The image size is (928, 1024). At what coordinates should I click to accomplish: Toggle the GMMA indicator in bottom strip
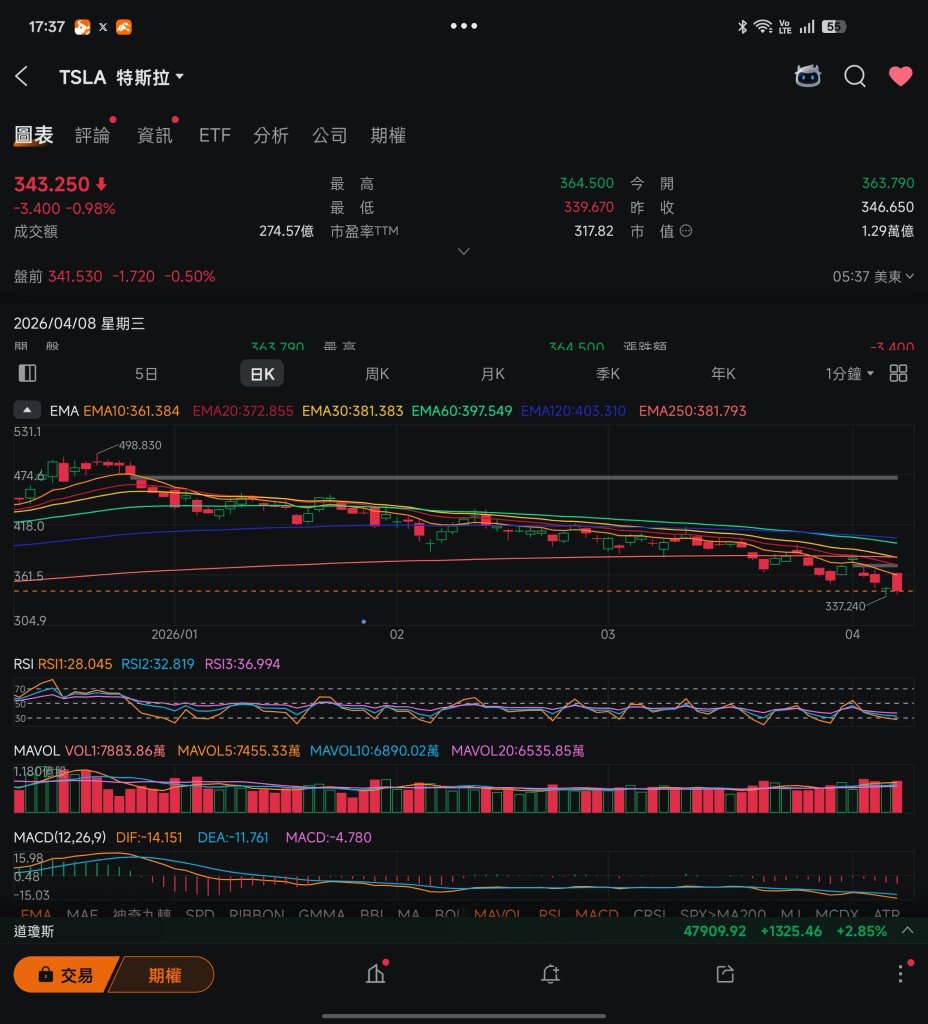click(321, 914)
